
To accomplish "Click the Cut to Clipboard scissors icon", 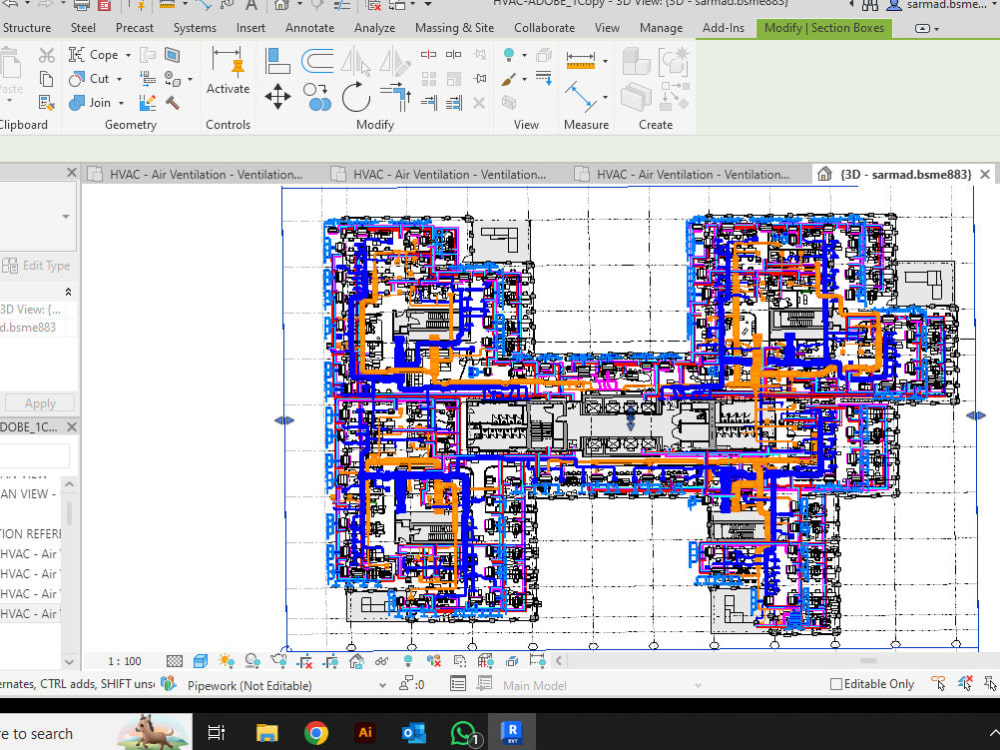I will point(47,55).
